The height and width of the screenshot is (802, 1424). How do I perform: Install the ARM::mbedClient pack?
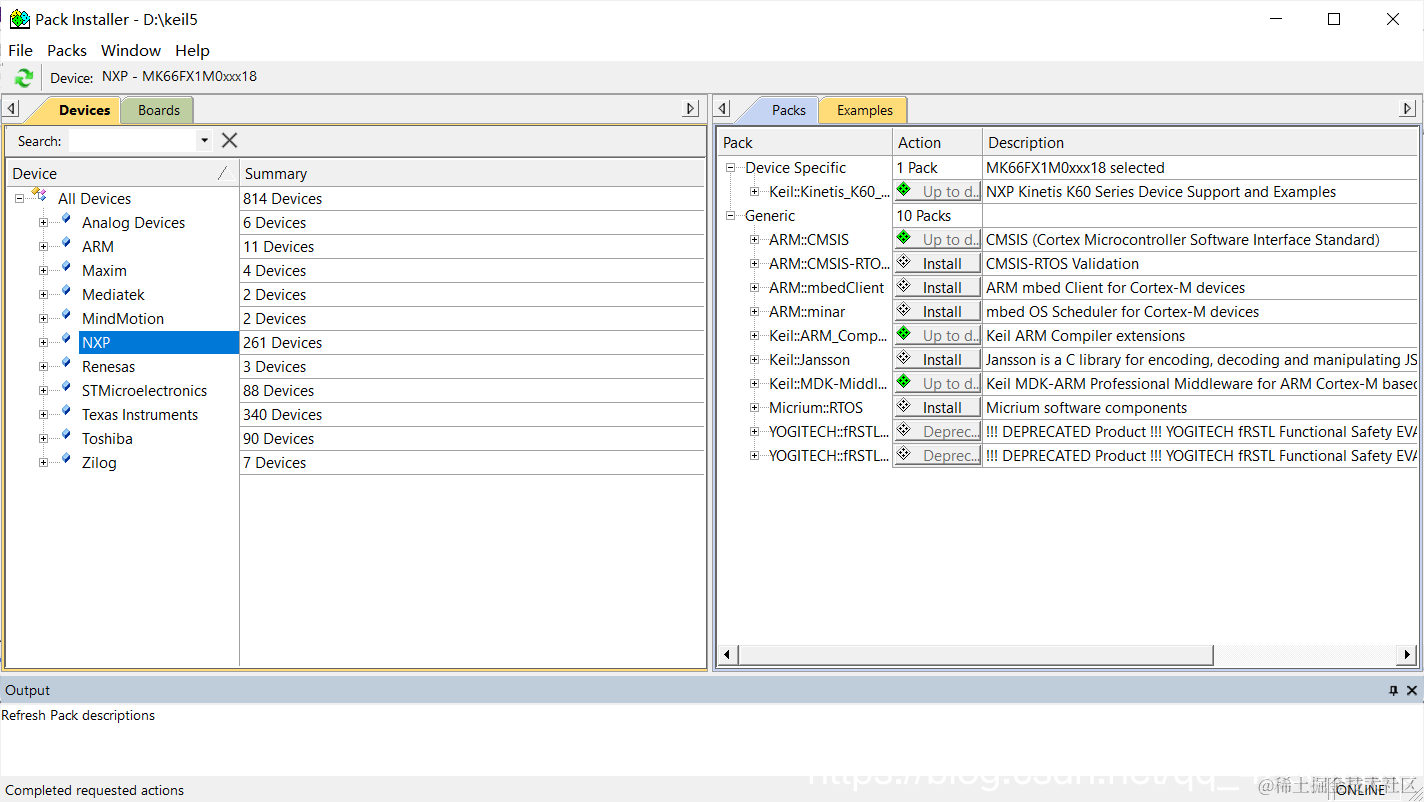coord(937,288)
